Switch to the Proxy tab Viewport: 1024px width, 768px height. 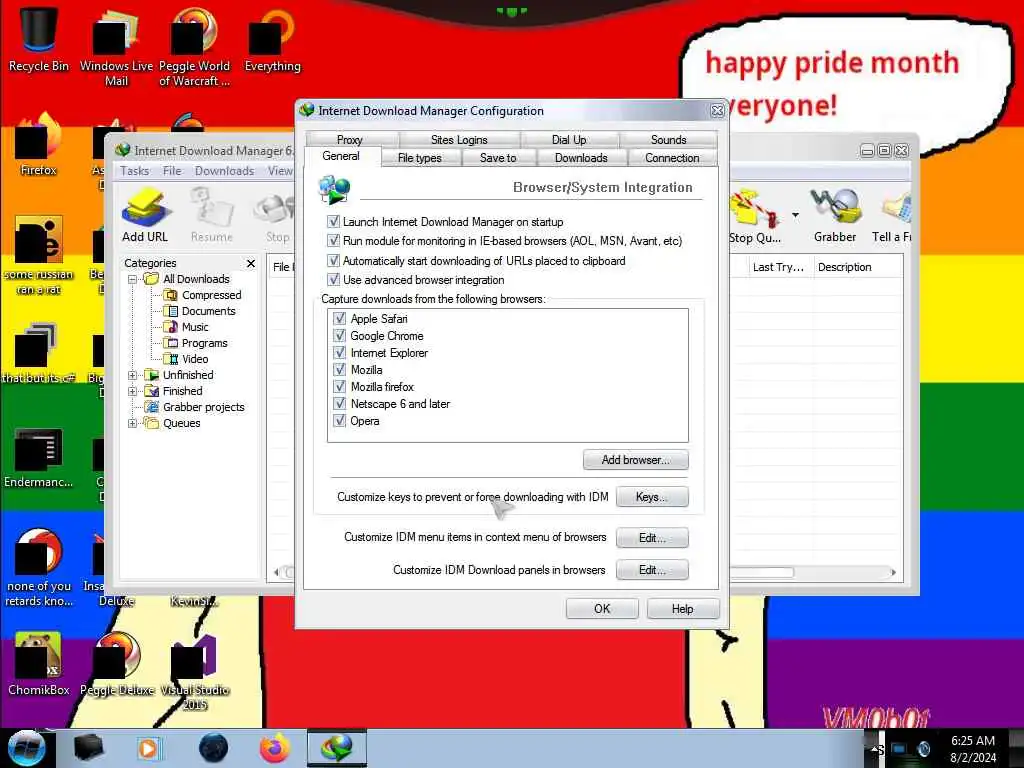click(351, 139)
